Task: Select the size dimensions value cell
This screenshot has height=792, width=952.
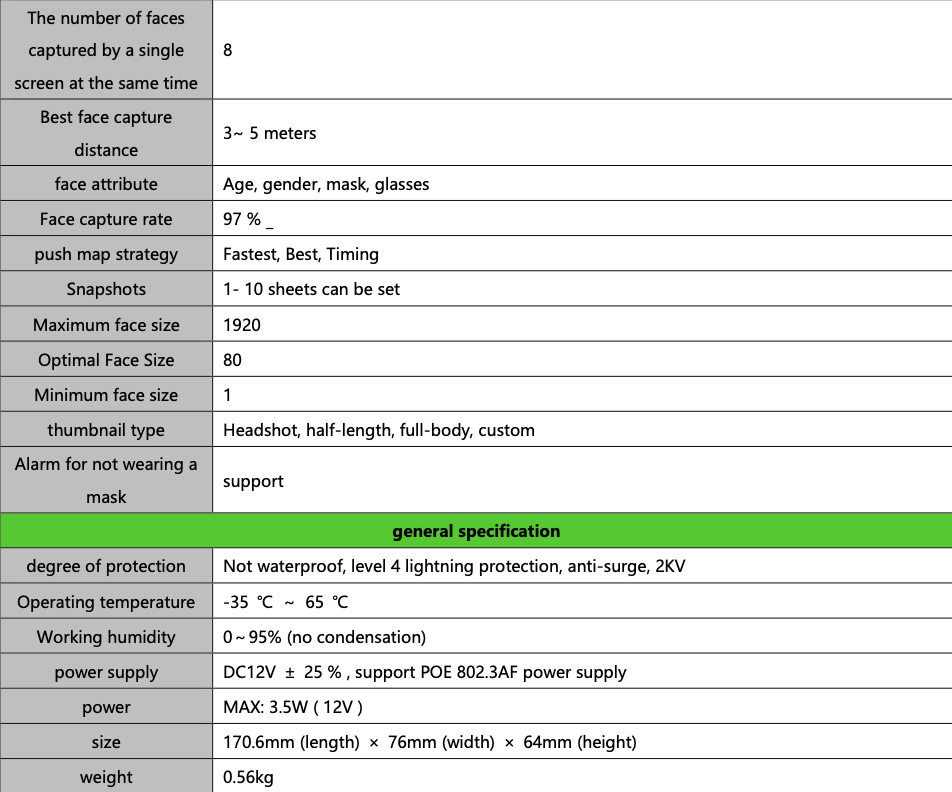Action: tap(582, 742)
